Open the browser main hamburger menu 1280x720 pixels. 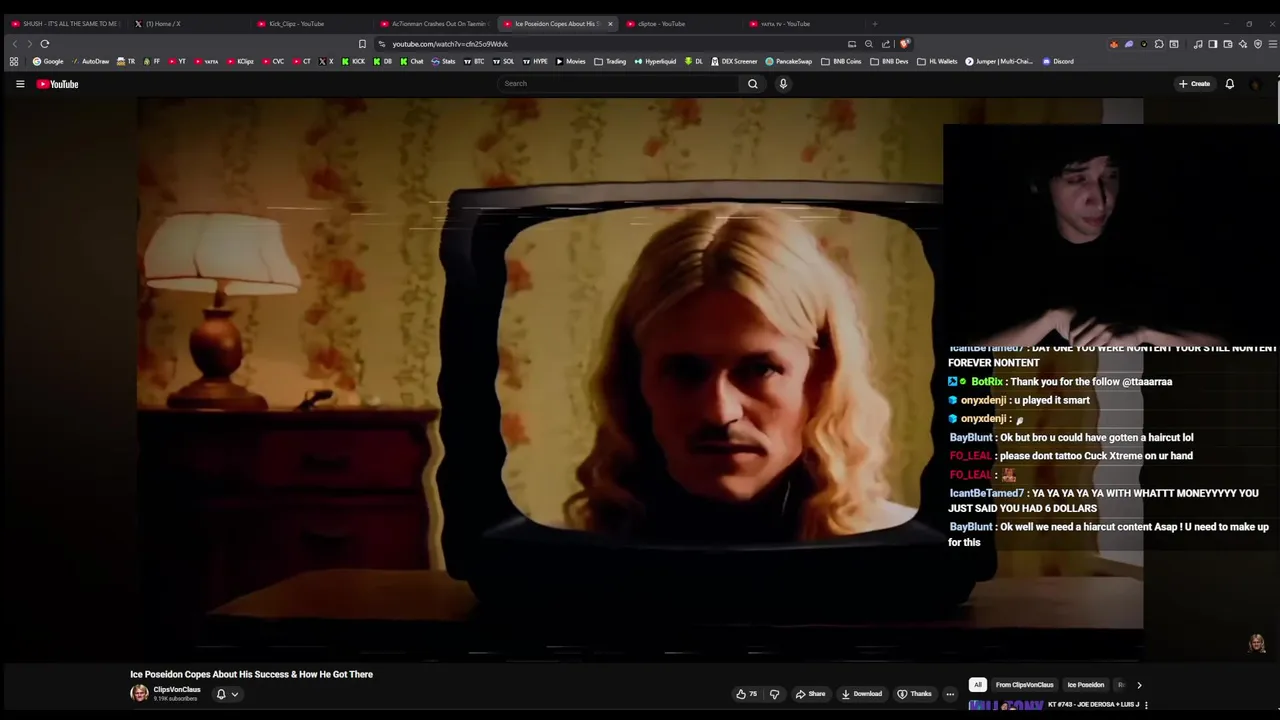(1273, 44)
